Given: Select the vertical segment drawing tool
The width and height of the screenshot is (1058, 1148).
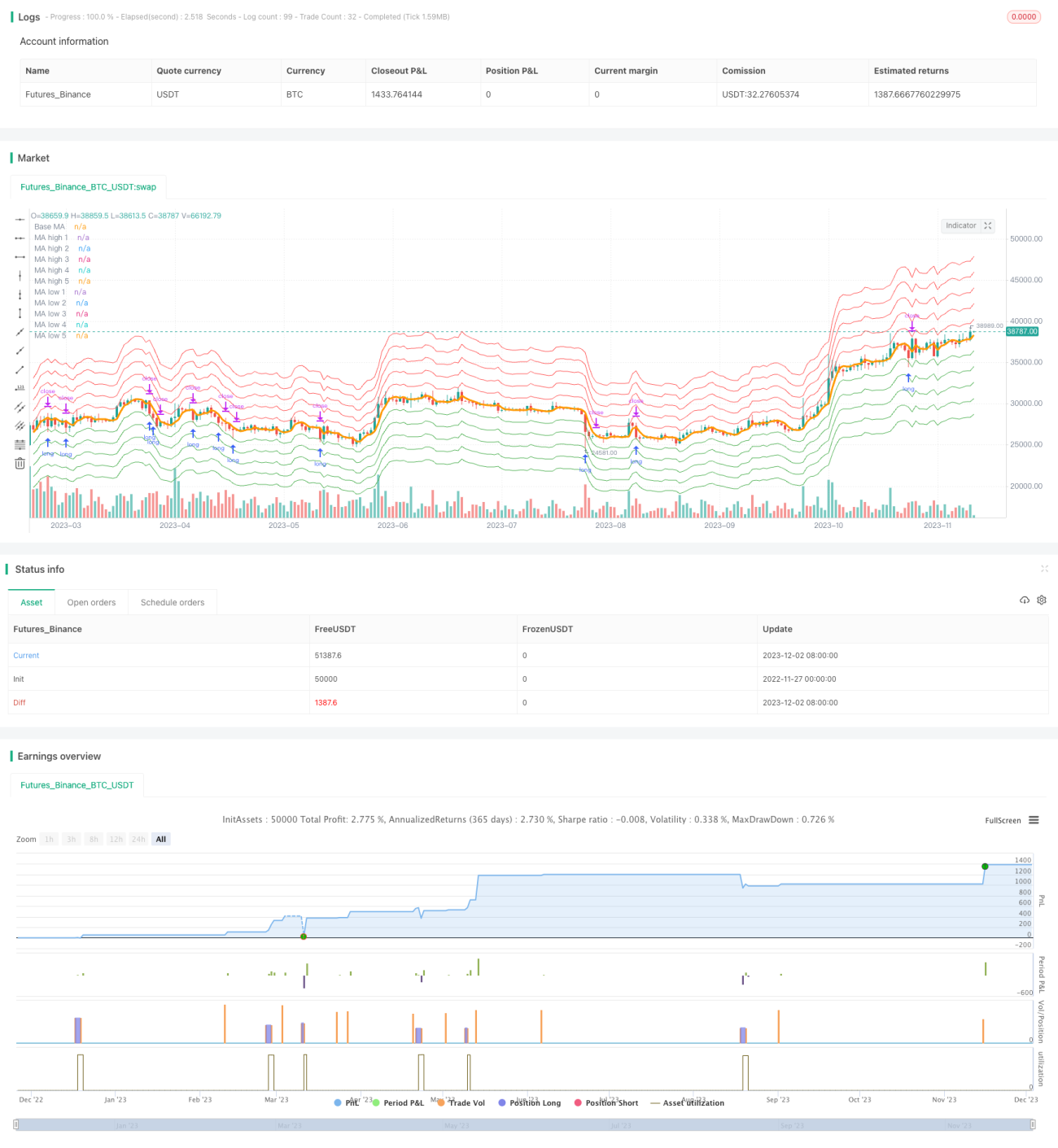Looking at the screenshot, I should click(x=20, y=313).
